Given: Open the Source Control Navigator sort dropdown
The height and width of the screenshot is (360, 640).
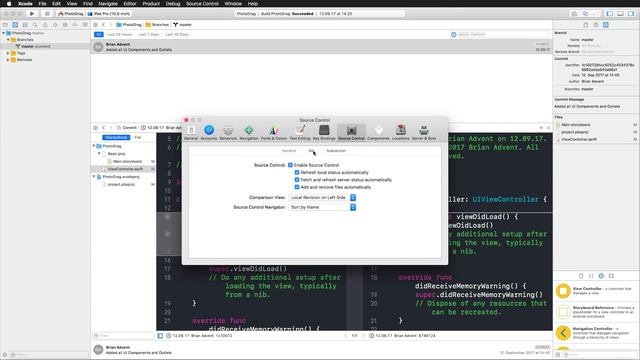Looking at the screenshot, I should click(322, 207).
